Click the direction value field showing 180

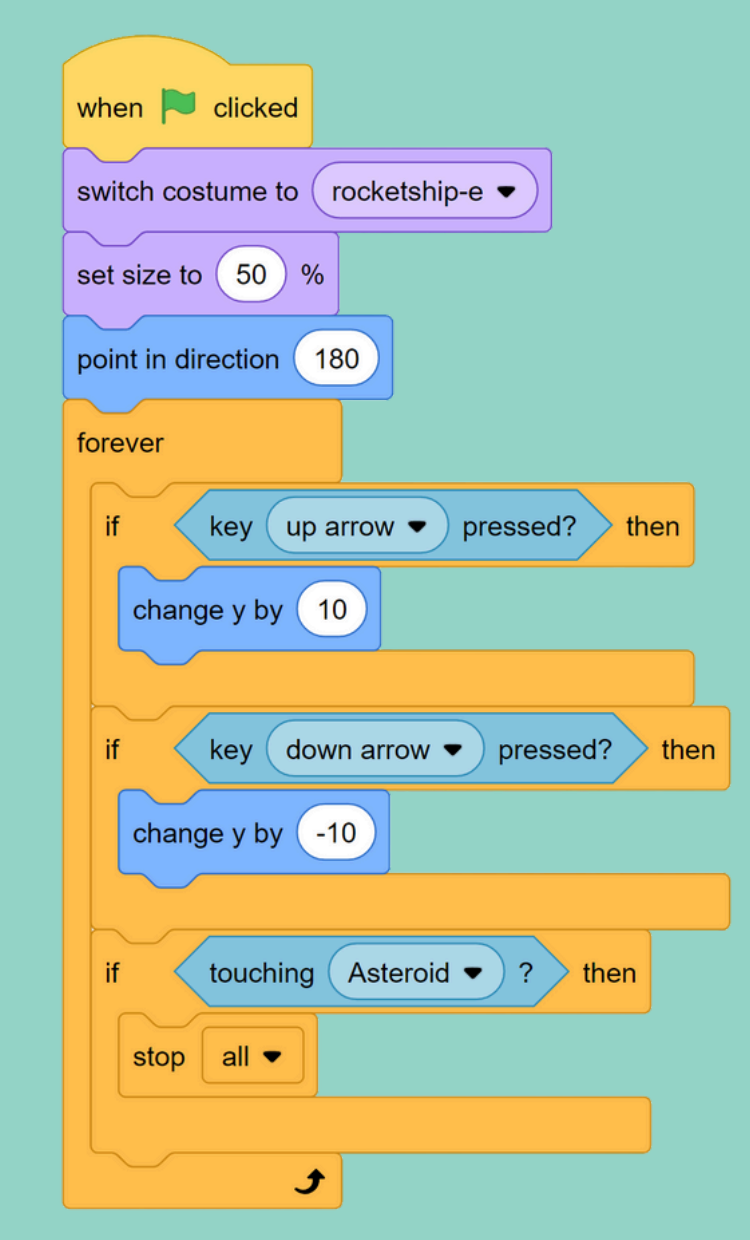336,359
